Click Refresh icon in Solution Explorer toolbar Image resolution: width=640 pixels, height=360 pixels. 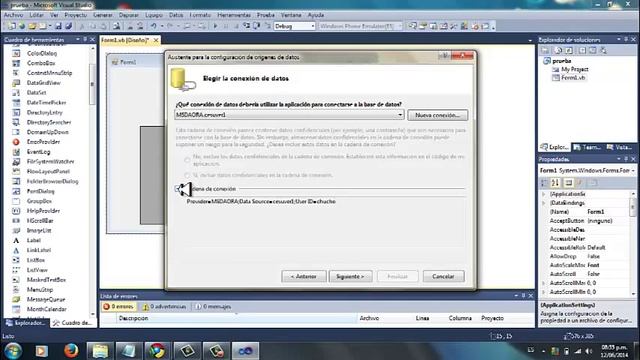tap(569, 50)
